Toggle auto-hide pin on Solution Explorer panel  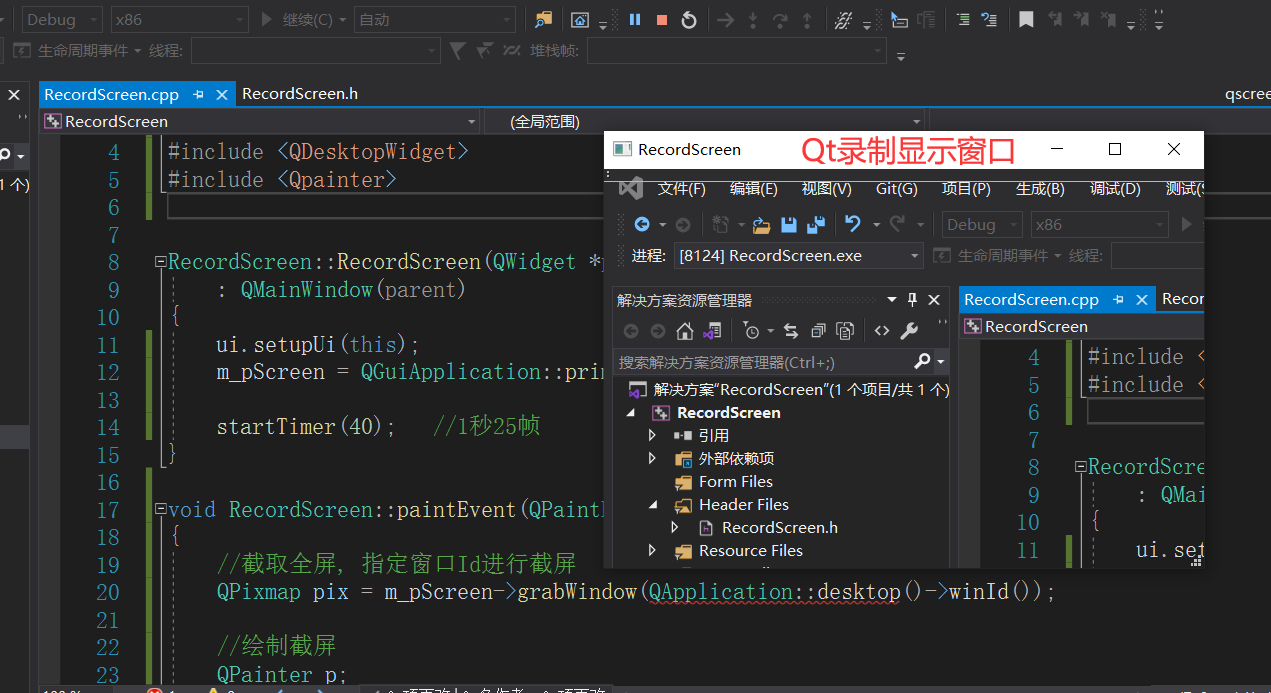pyautogui.click(x=912, y=300)
